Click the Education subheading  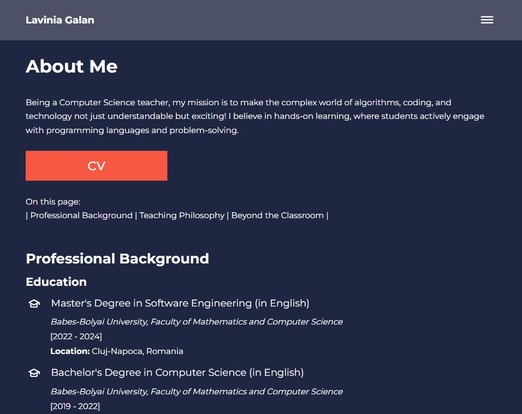pyautogui.click(x=56, y=282)
